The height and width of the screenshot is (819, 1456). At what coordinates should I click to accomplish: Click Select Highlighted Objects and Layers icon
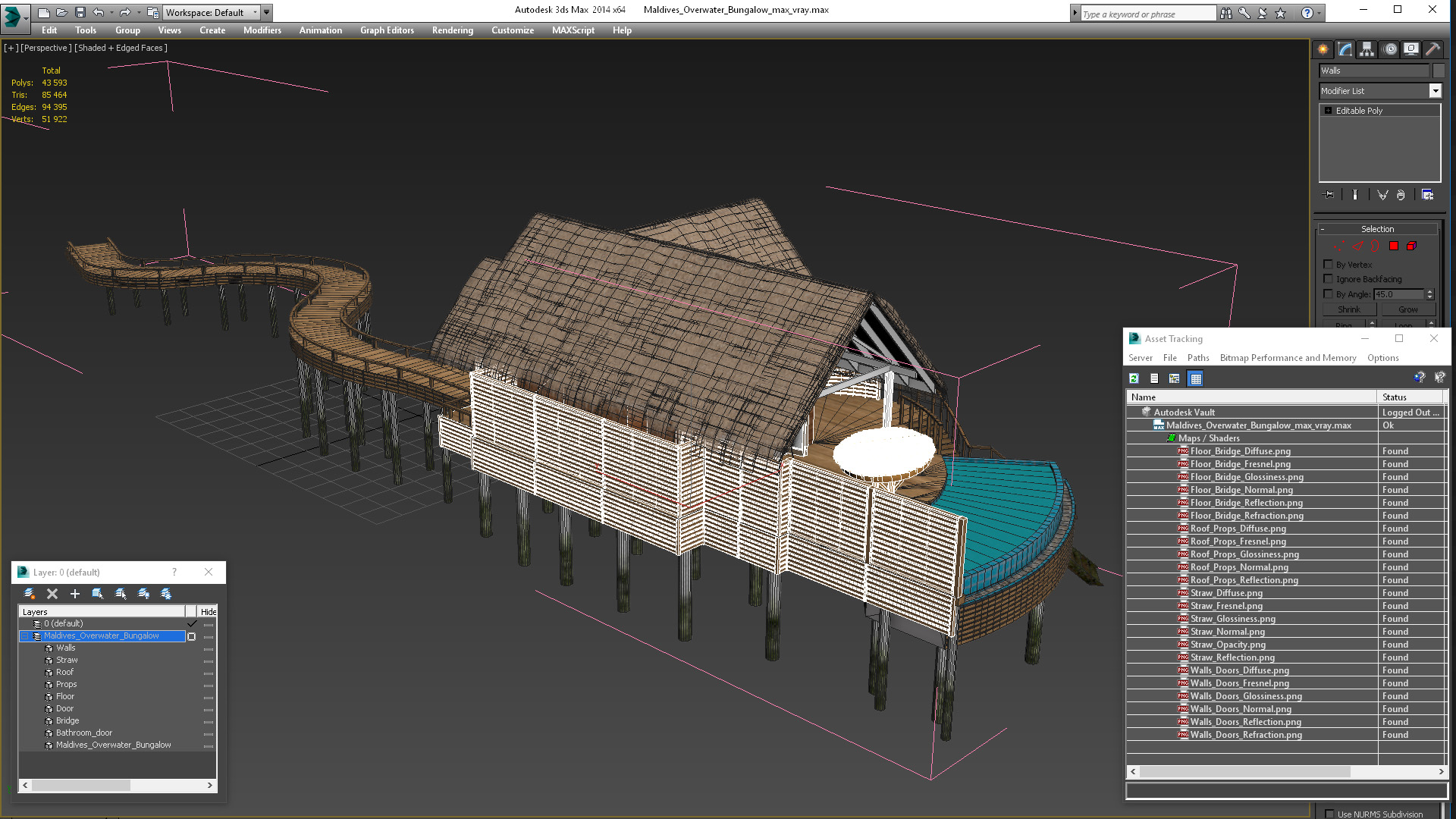click(x=98, y=594)
